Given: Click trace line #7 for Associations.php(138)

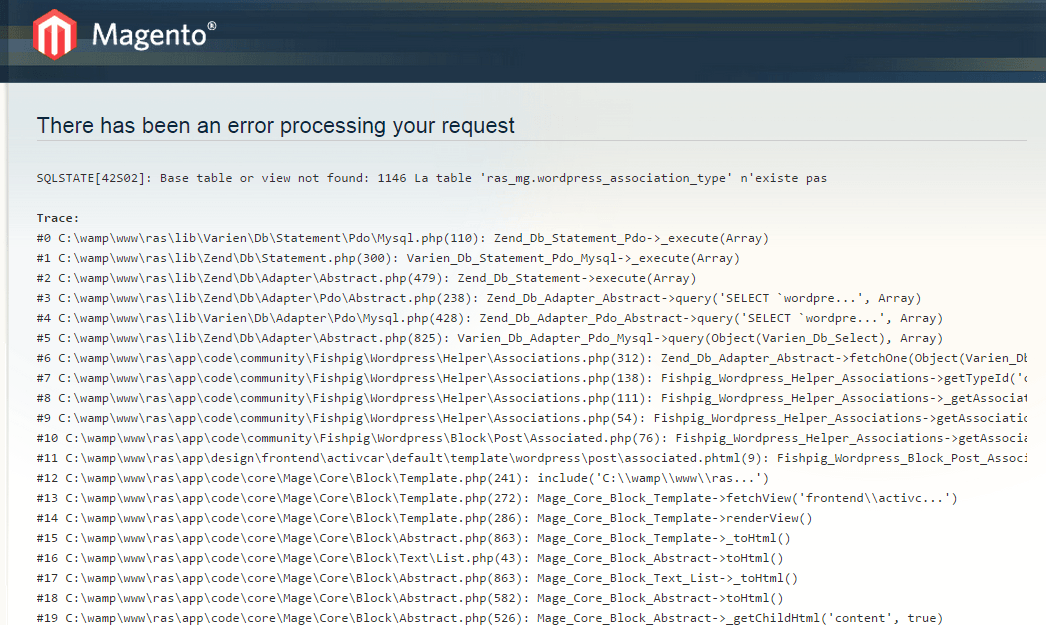Looking at the screenshot, I should tap(530, 378).
